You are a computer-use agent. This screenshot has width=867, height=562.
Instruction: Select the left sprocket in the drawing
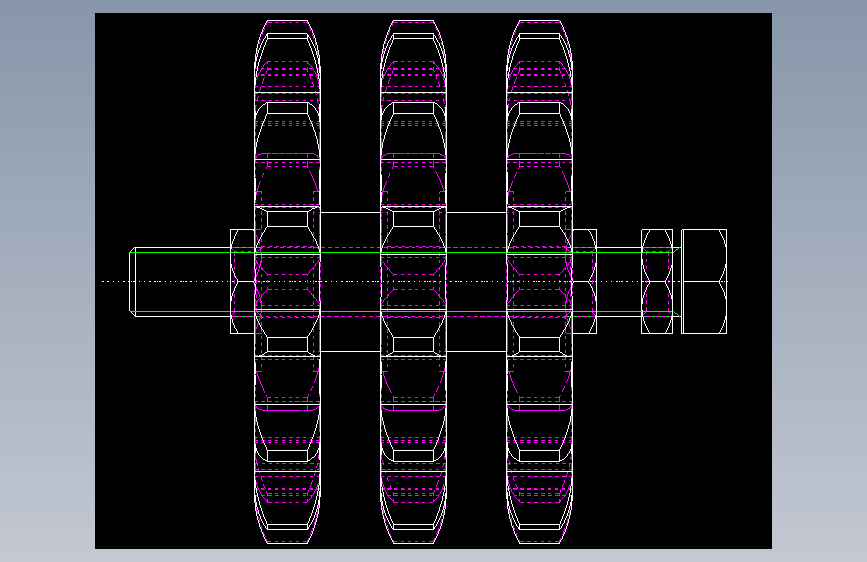tap(288, 282)
